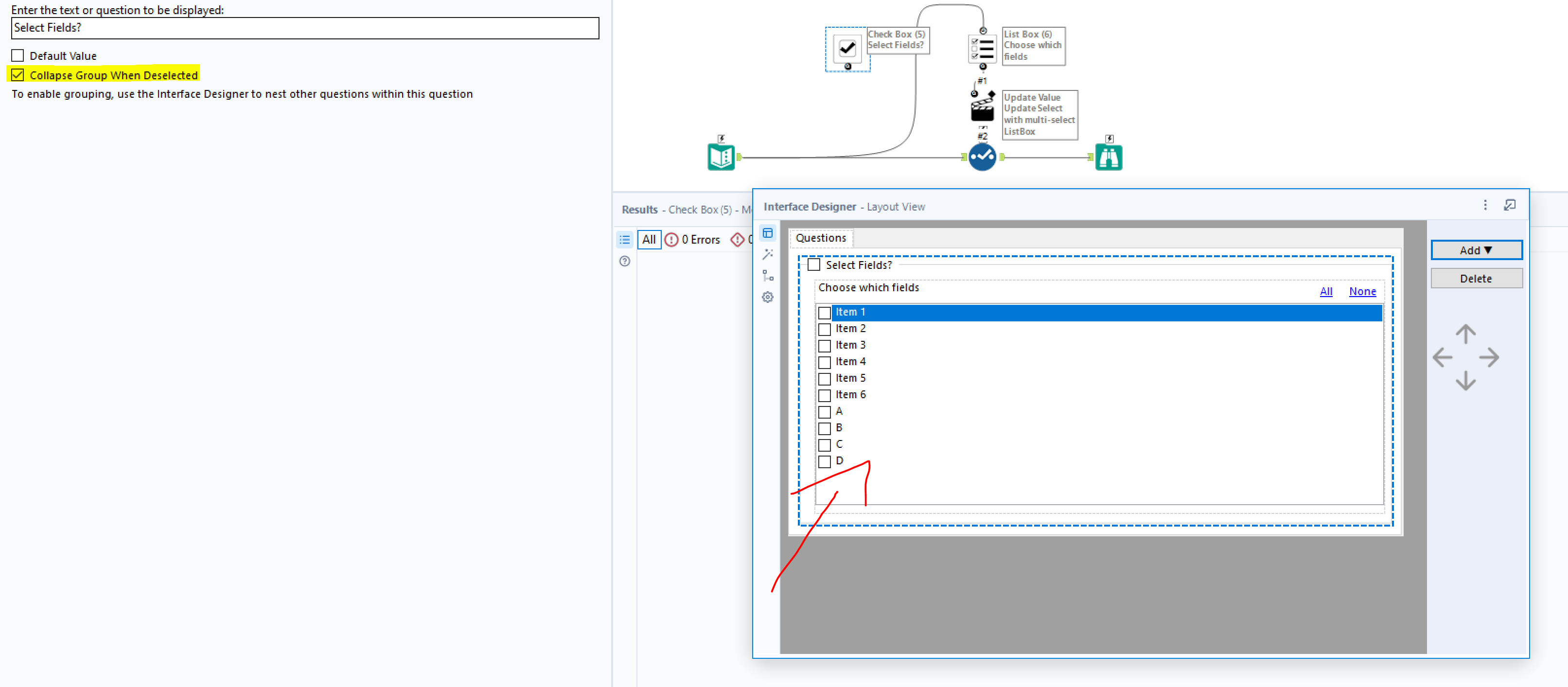Screen dimensions: 1568x687
Task: Select the Text Input tool on the canvas
Action: point(722,157)
